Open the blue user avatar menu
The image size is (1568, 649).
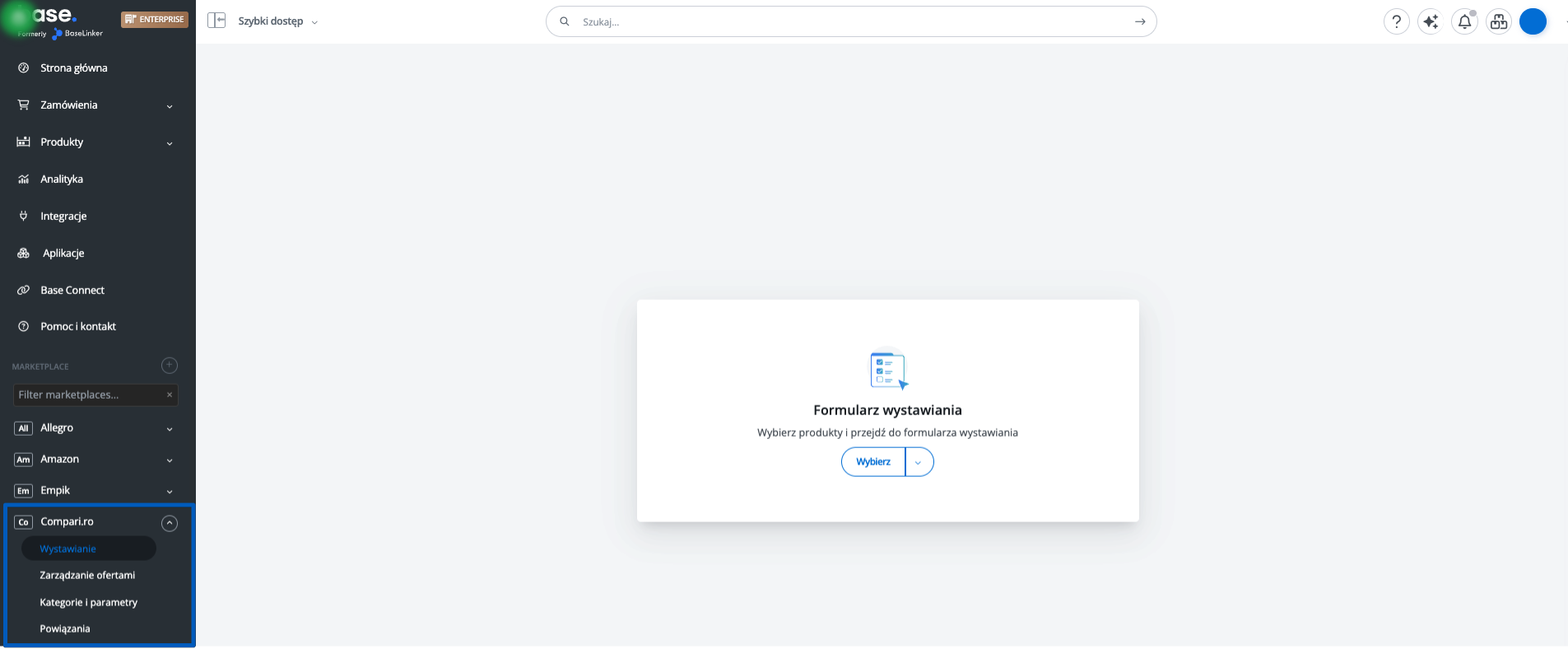tap(1533, 21)
